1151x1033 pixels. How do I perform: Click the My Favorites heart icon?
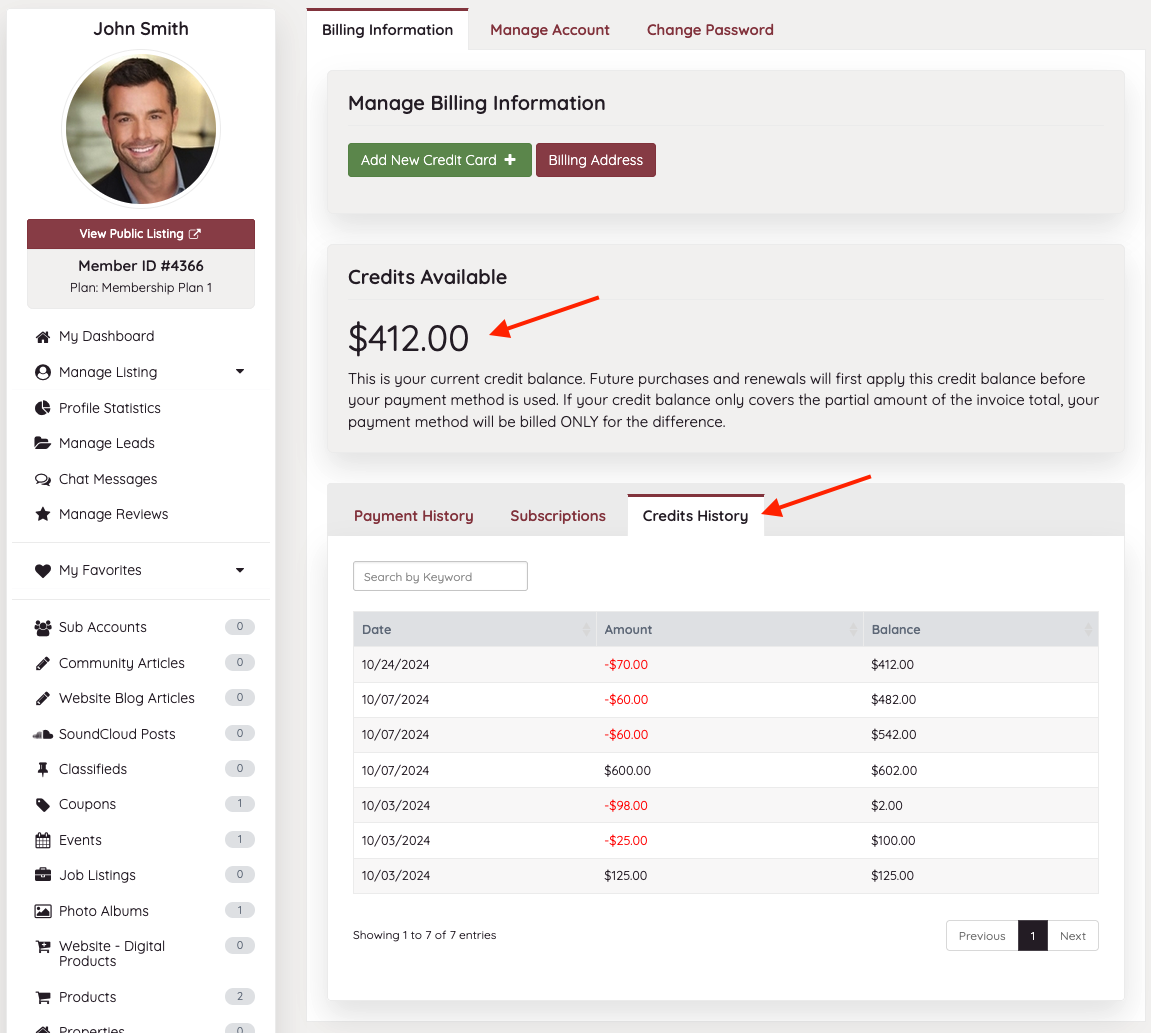[43, 570]
